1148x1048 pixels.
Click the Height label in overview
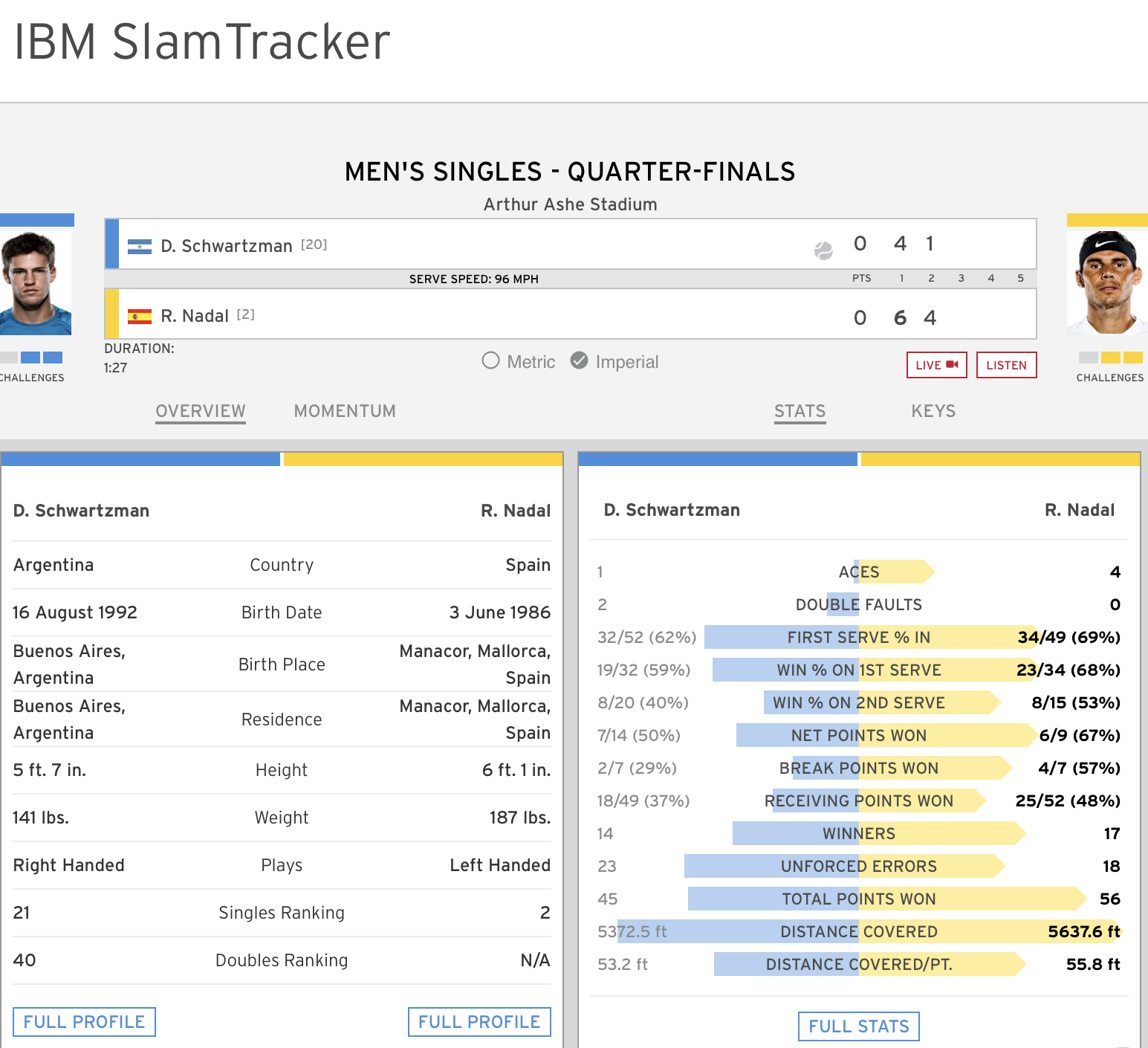[x=282, y=770]
